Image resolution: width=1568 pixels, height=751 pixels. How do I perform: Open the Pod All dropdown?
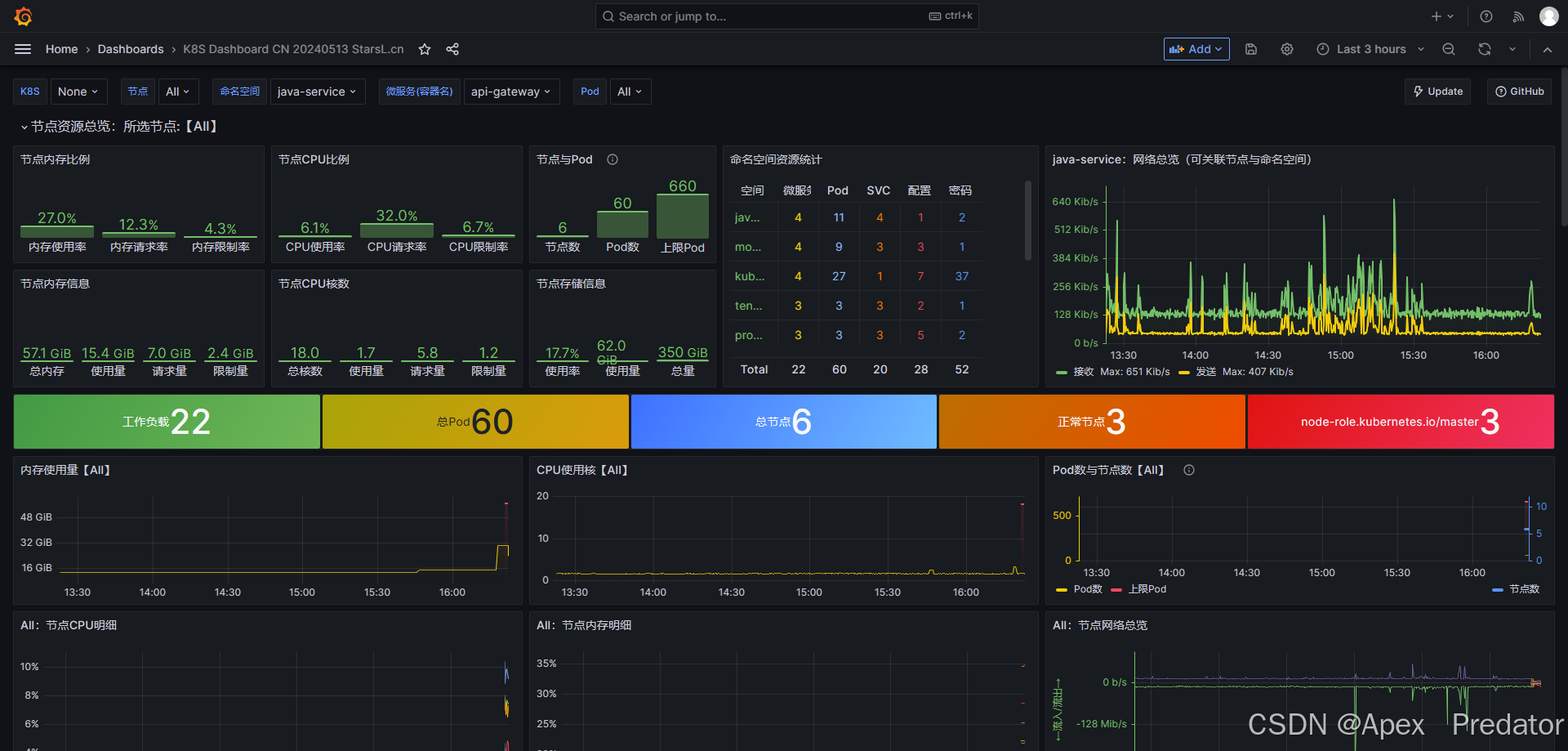click(630, 92)
